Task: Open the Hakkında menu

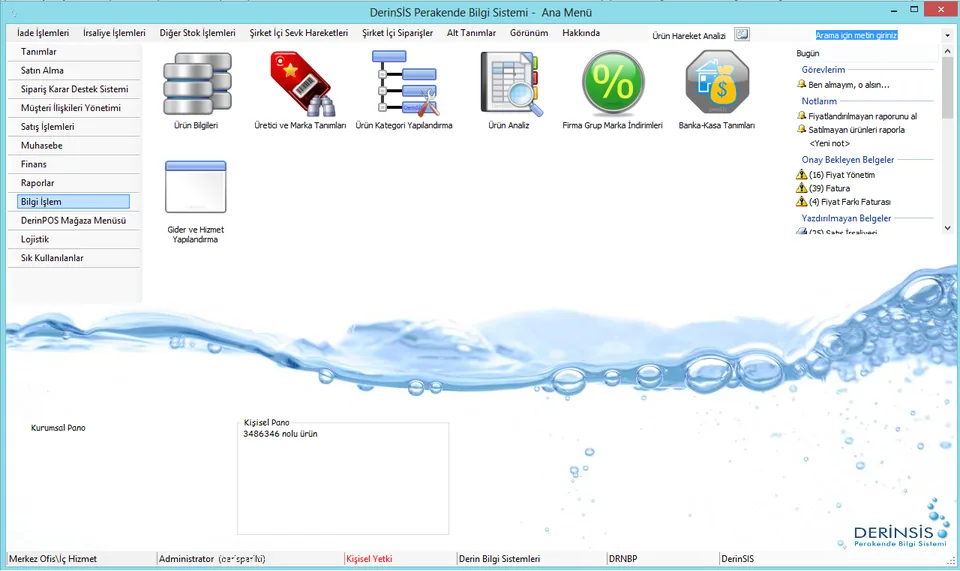Action: pos(581,33)
